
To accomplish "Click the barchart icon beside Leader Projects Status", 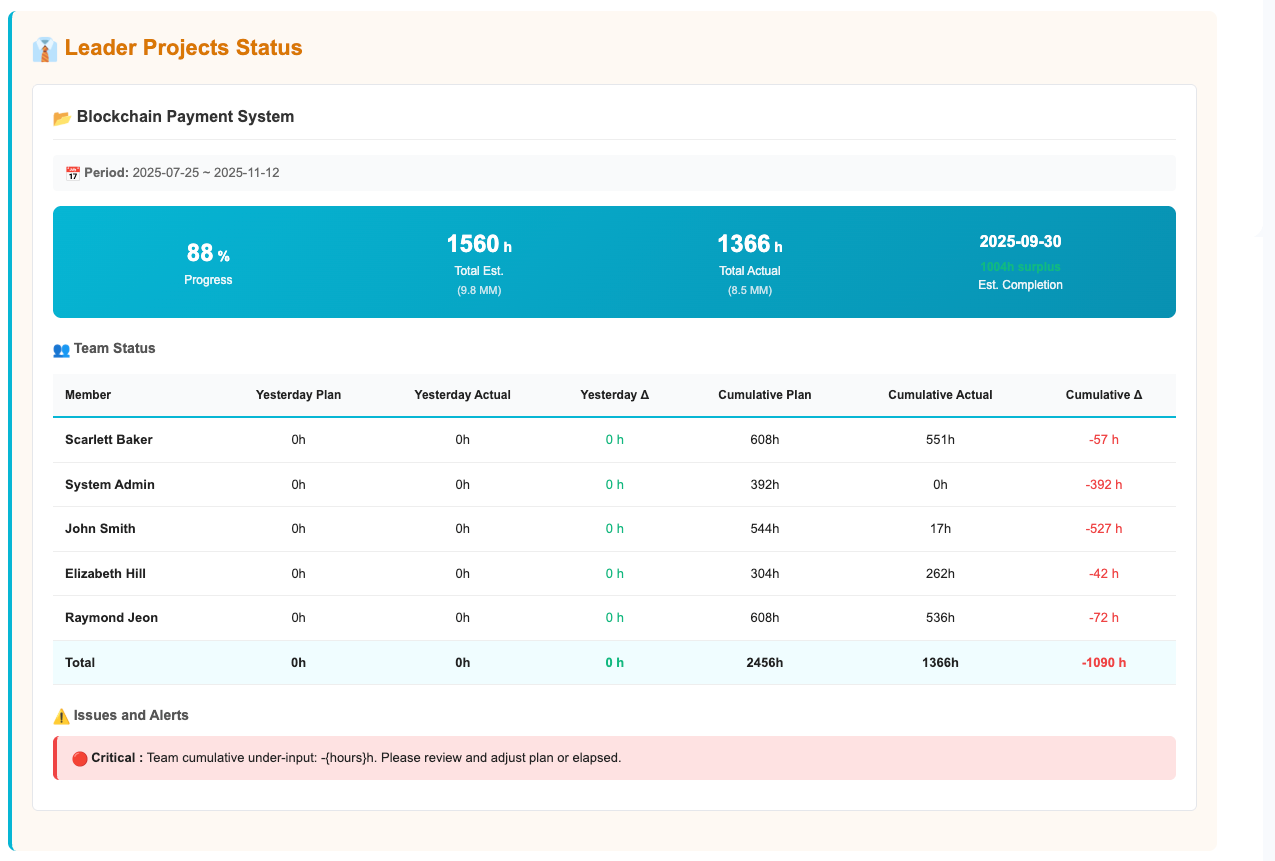I will pos(43,46).
